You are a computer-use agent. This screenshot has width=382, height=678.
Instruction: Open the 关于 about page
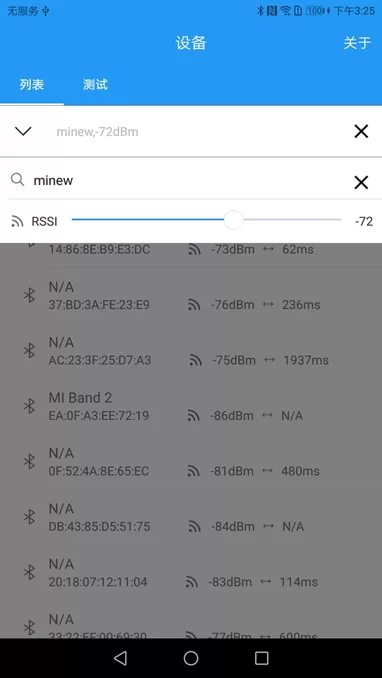357,43
